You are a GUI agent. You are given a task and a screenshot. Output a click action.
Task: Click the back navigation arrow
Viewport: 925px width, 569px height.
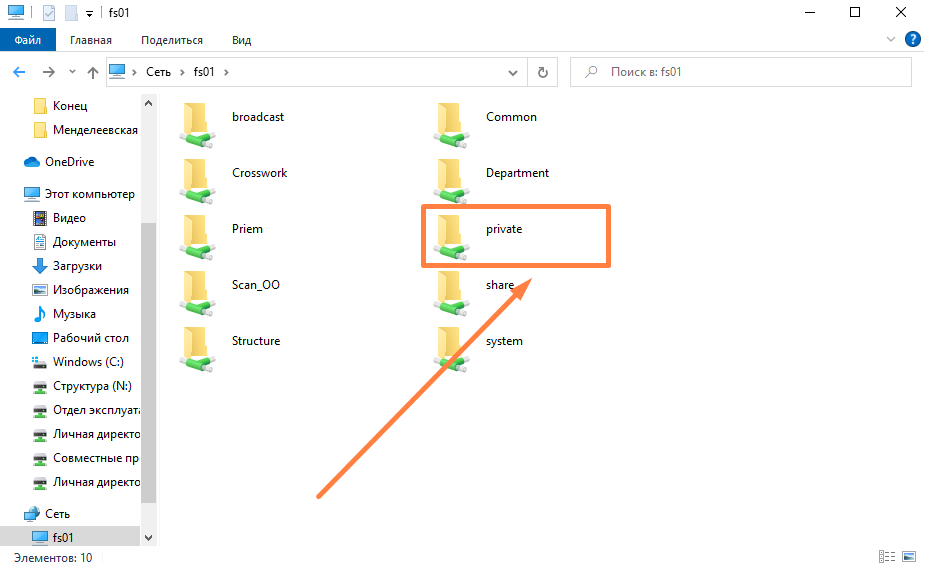(18, 72)
